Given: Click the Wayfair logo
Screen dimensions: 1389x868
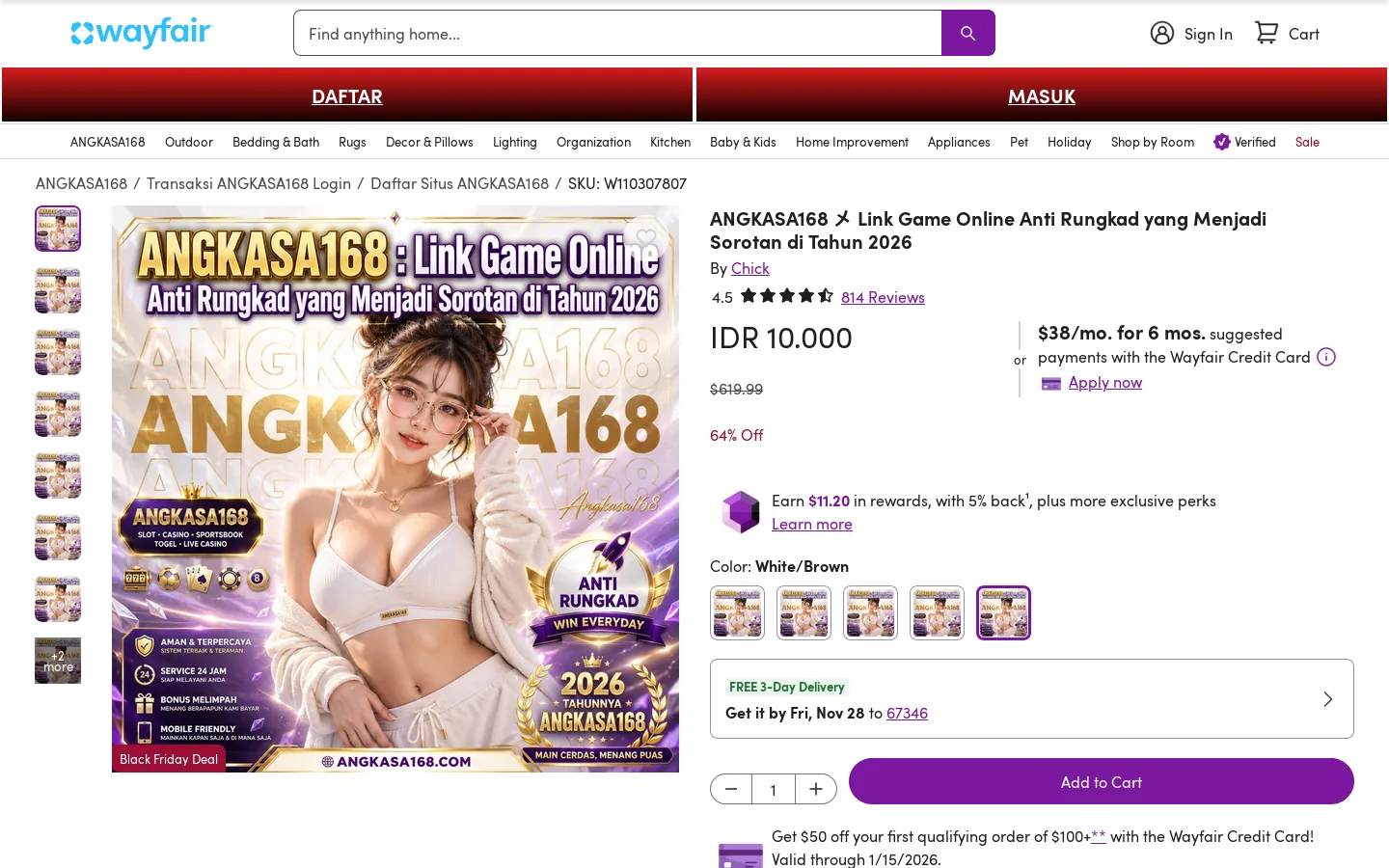Looking at the screenshot, I should (x=141, y=33).
